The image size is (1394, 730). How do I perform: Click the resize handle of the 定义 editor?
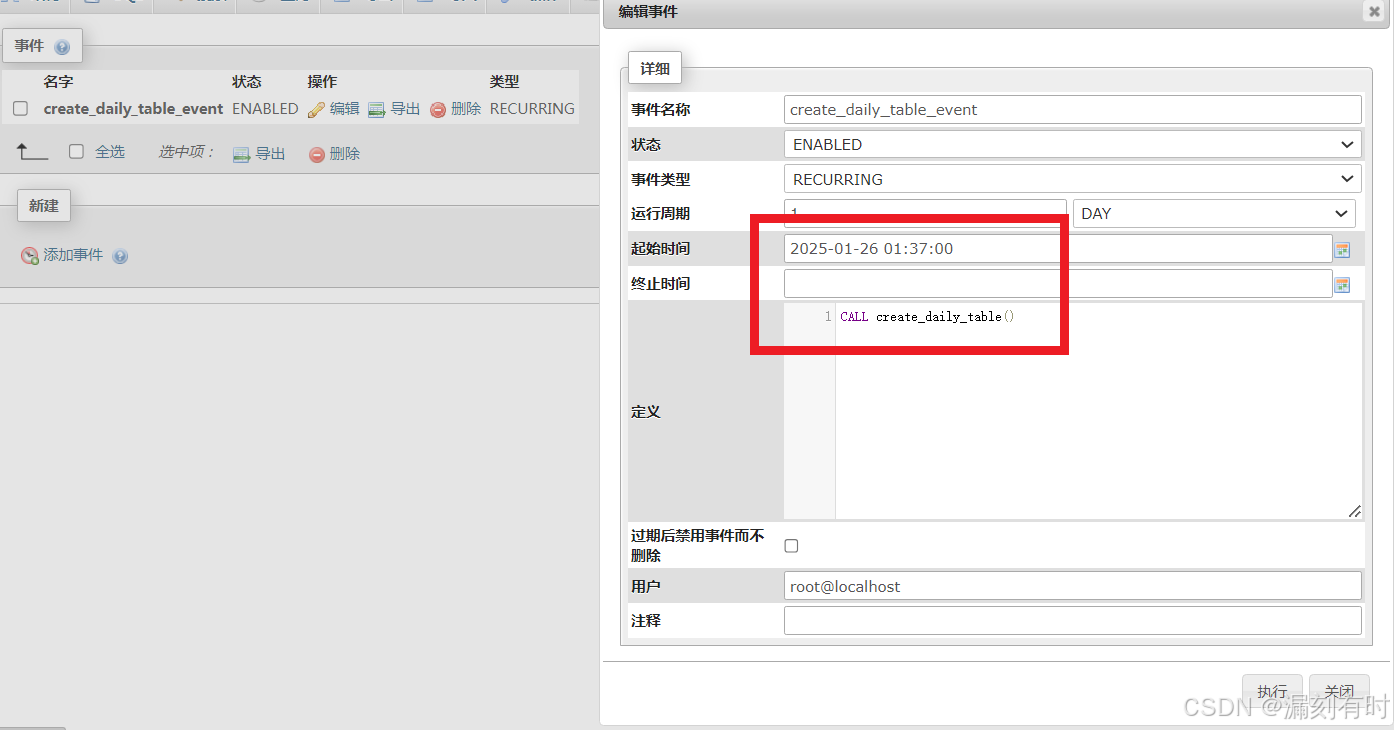pyautogui.click(x=1354, y=511)
